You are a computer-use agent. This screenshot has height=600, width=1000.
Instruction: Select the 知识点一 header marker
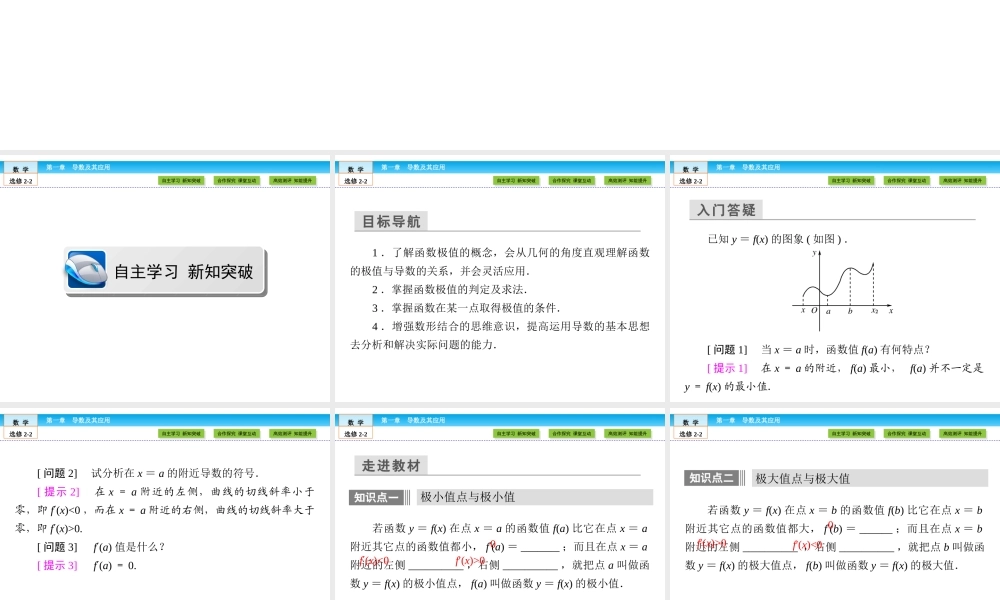click(x=376, y=497)
